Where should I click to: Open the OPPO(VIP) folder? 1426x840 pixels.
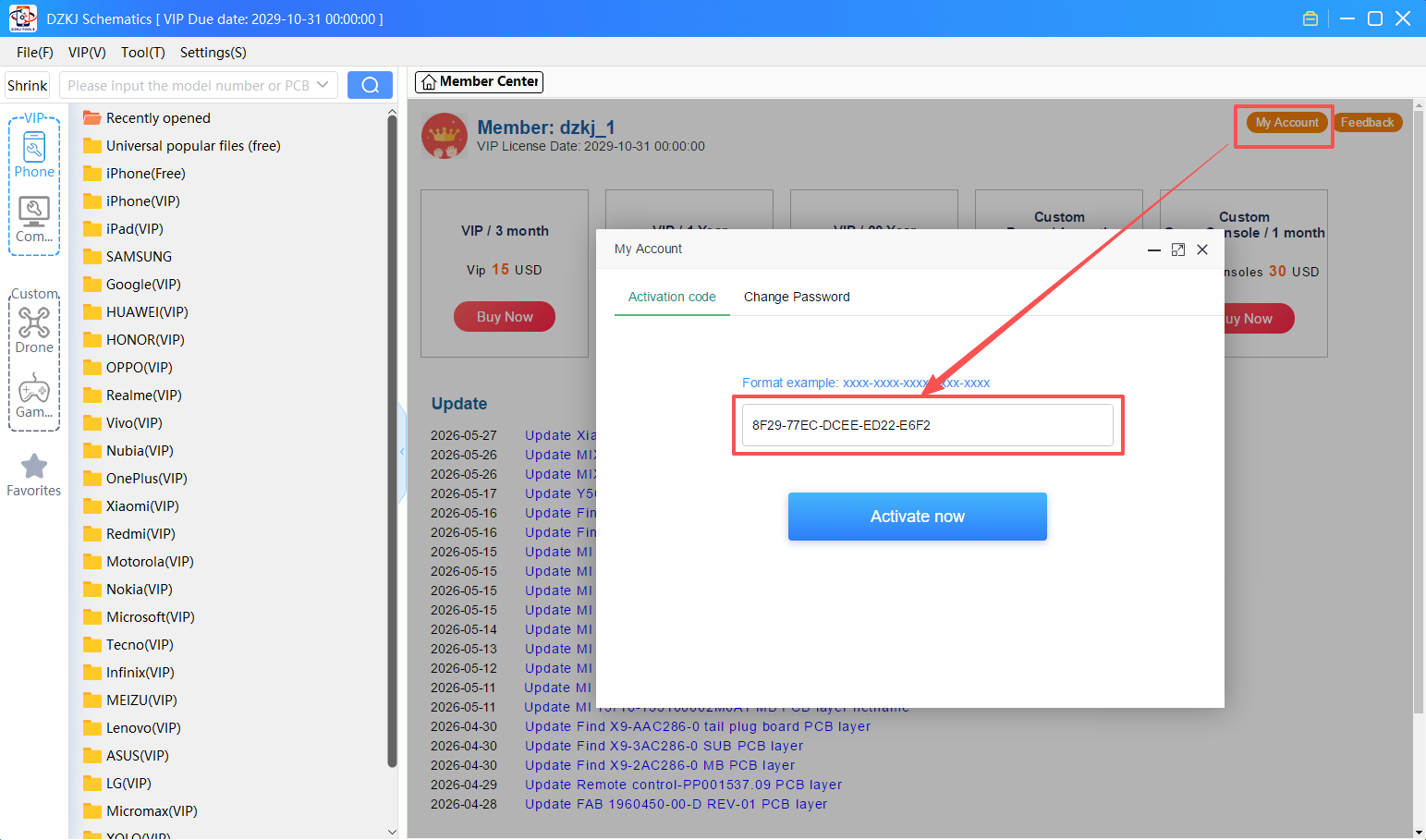[x=128, y=368]
